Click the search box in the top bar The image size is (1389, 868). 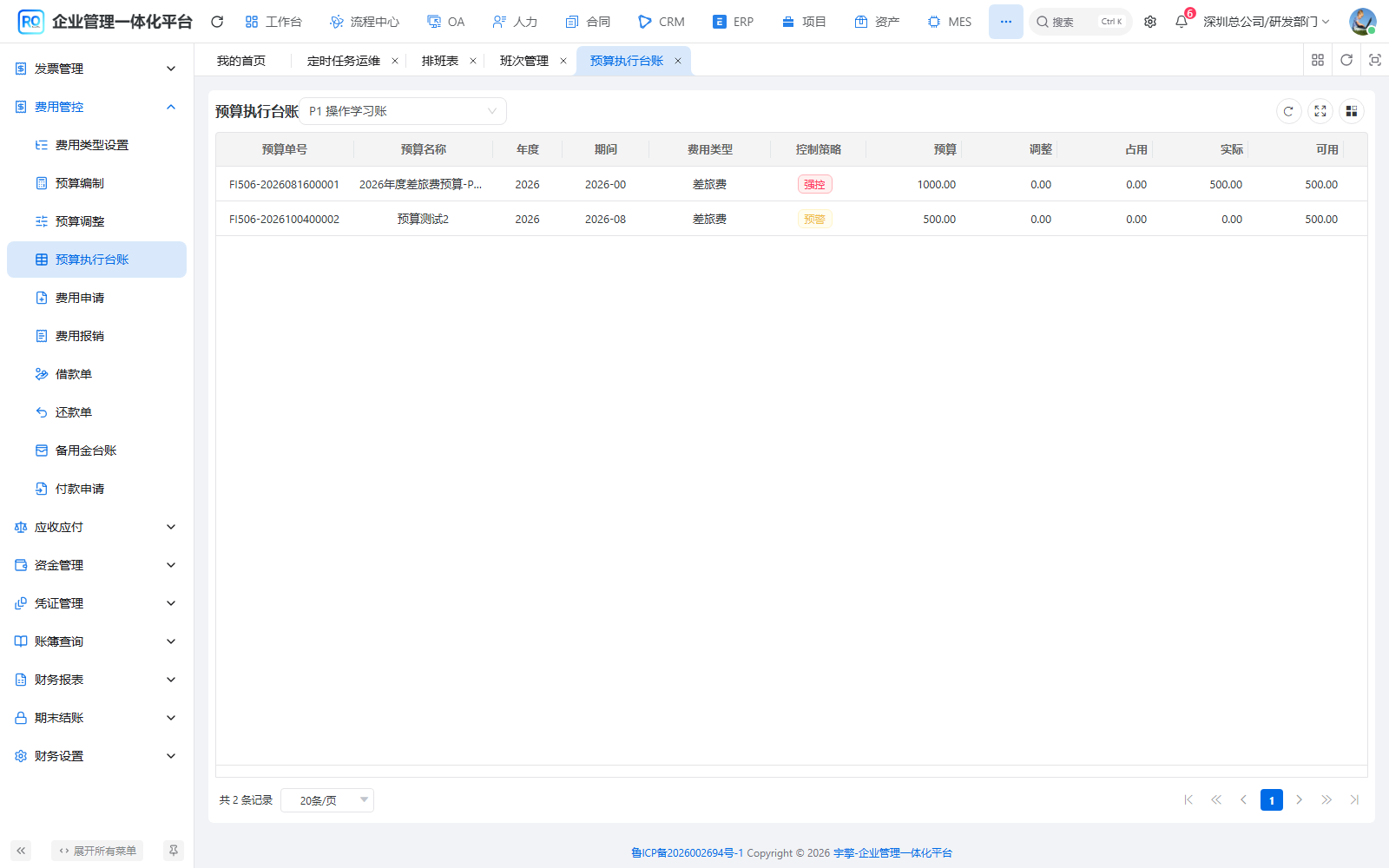1081,22
